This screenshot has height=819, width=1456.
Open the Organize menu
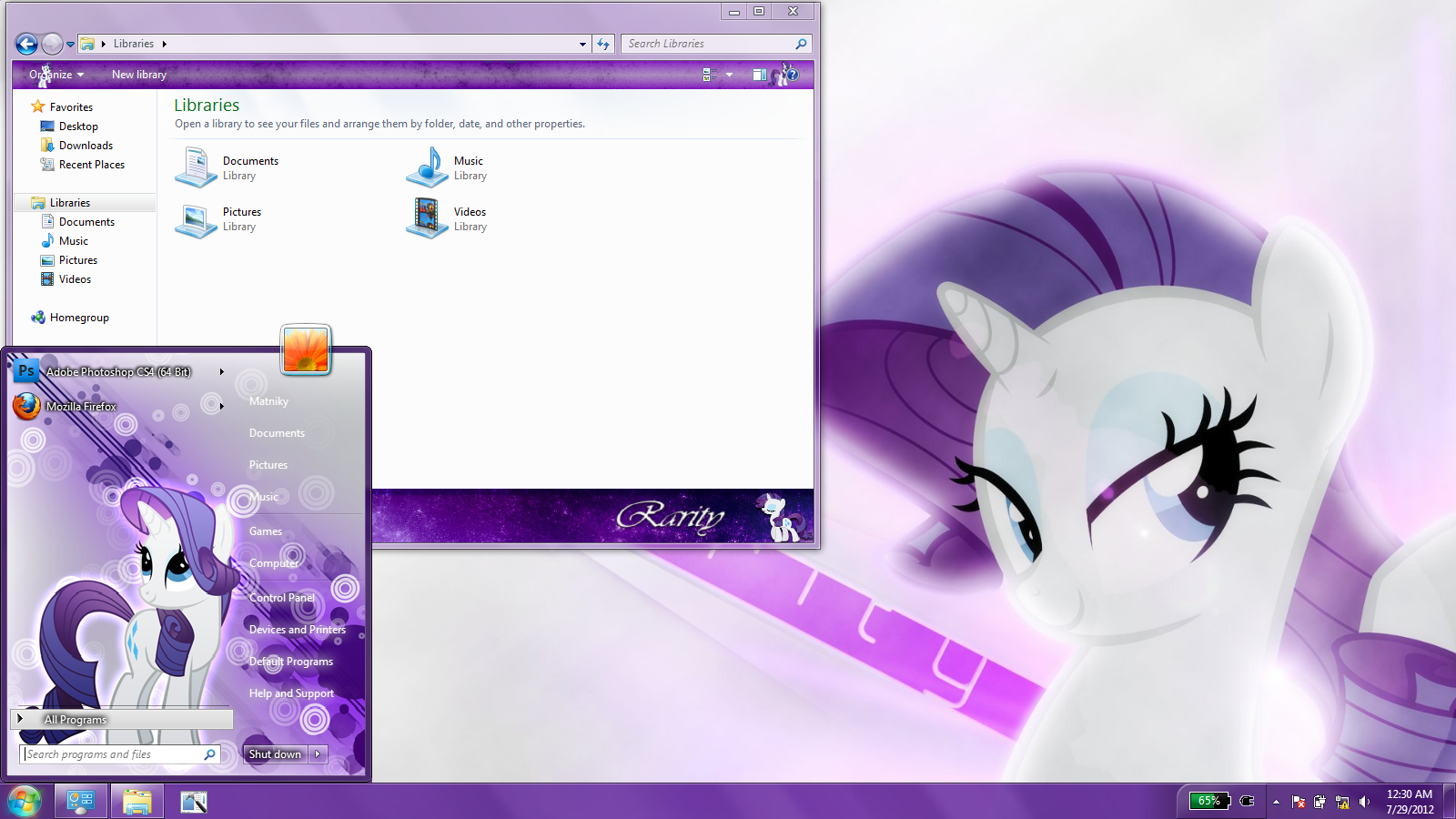(x=53, y=75)
